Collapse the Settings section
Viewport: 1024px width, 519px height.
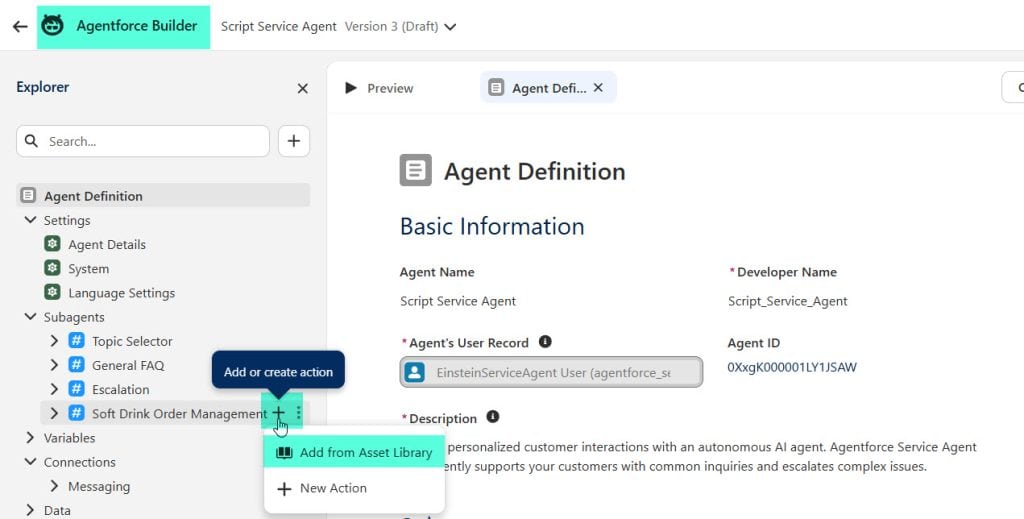point(30,220)
